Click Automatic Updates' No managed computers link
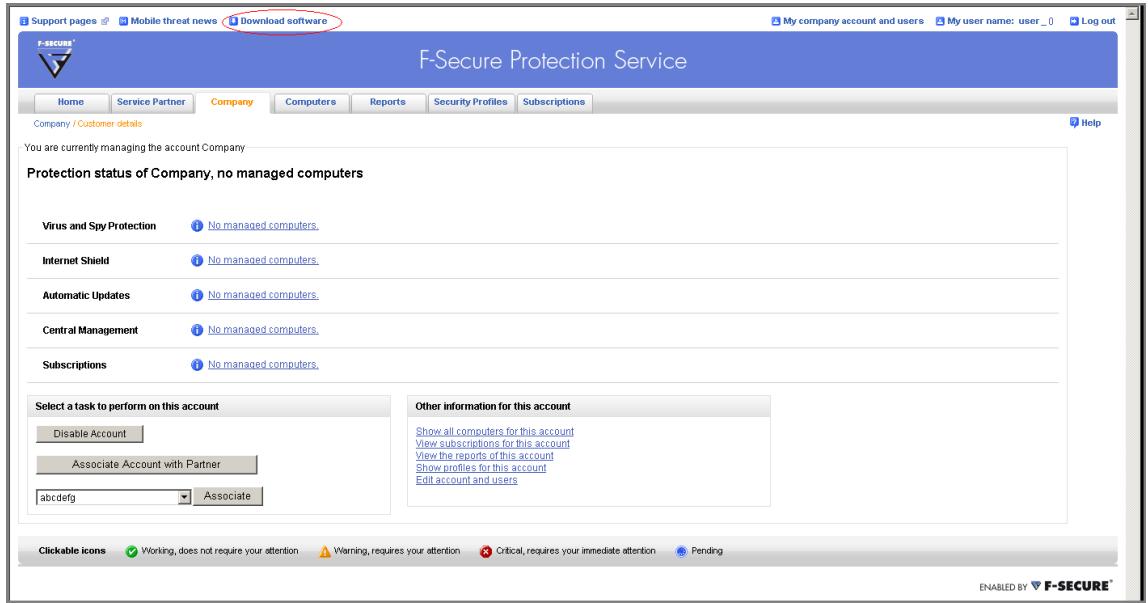This screenshot has width=1148, height=603. [263, 295]
